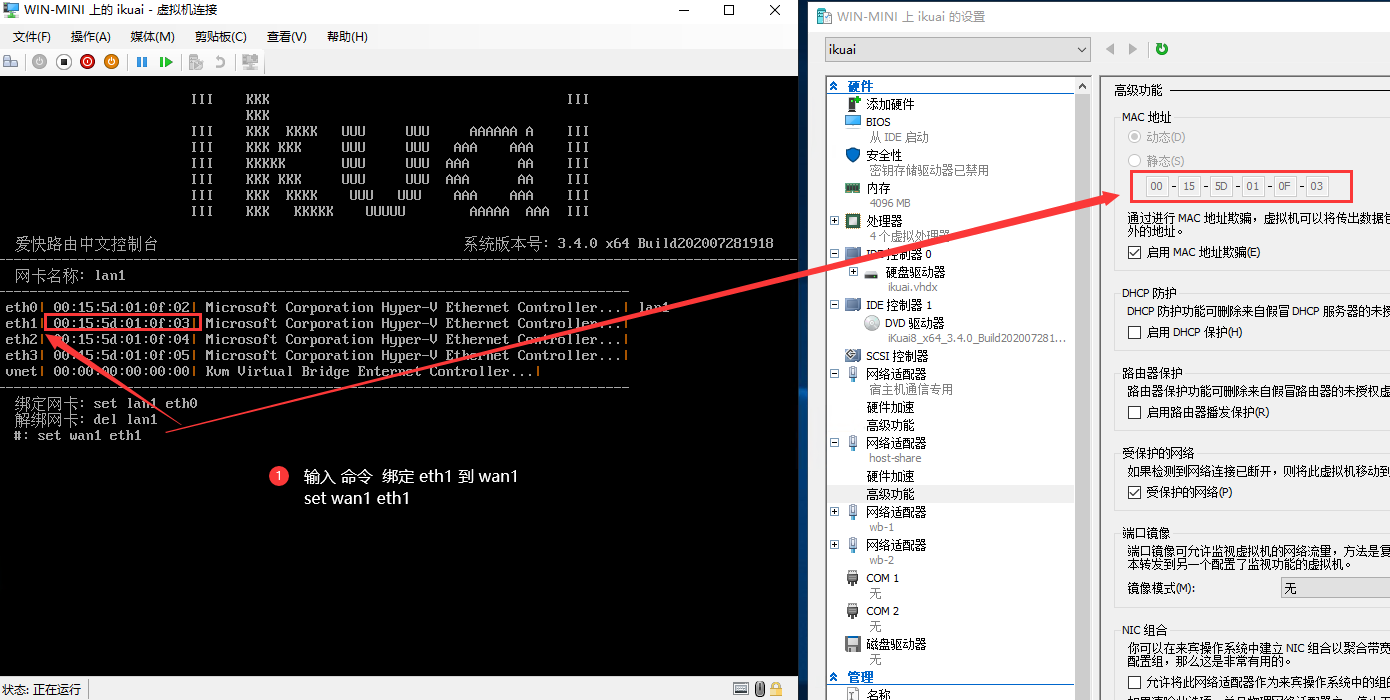Open the 镜像模式 dropdown showing 无

[1335, 588]
